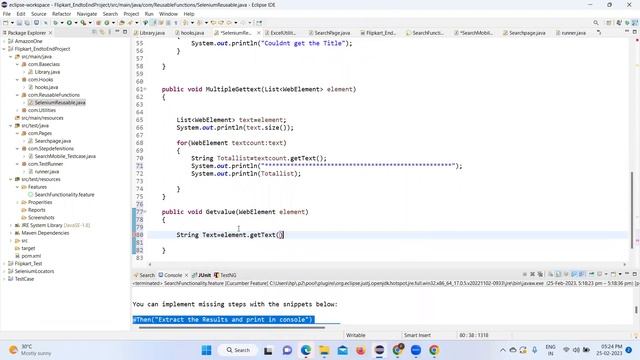
Task: Collapse com.ReusableFunctions package
Action: (18, 95)
